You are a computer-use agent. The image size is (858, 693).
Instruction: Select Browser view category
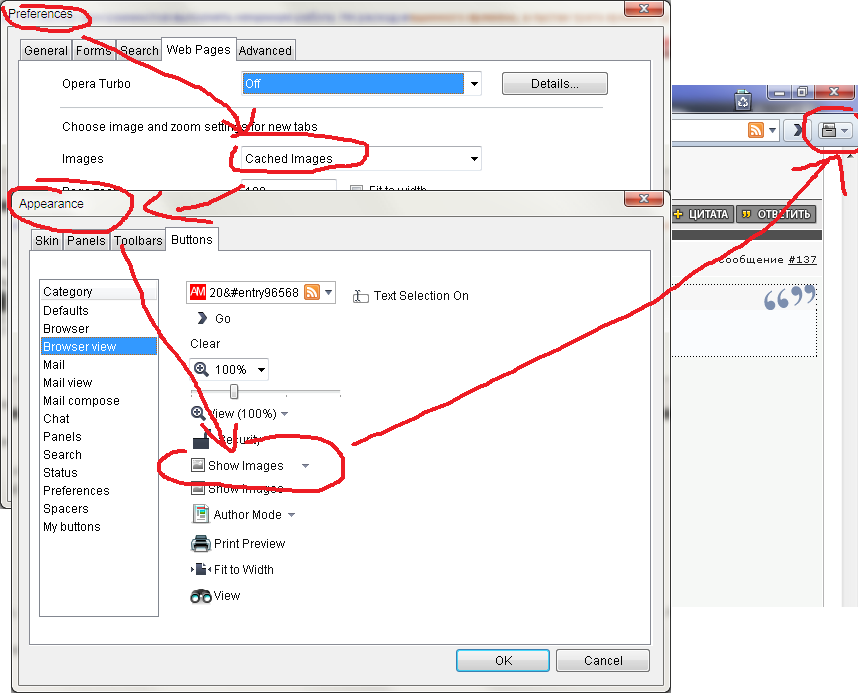click(98, 346)
